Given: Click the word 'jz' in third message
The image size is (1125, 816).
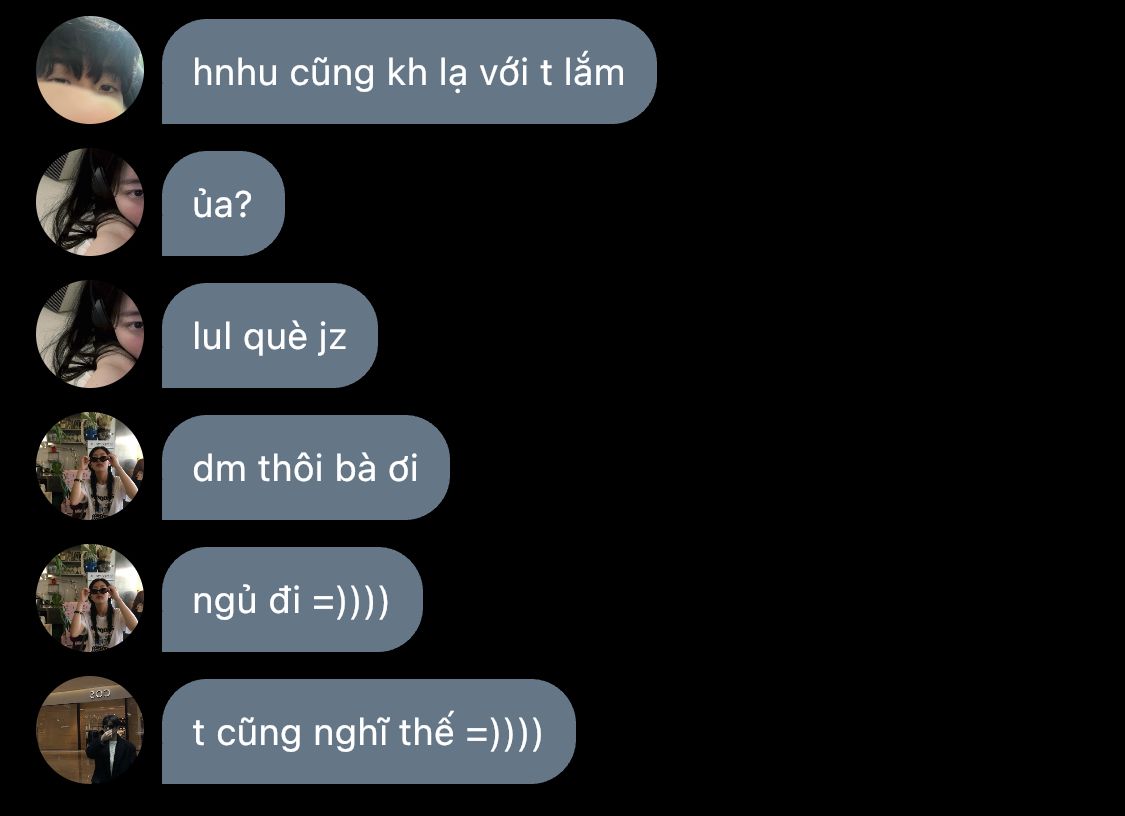Looking at the screenshot, I should pyautogui.click(x=331, y=337).
